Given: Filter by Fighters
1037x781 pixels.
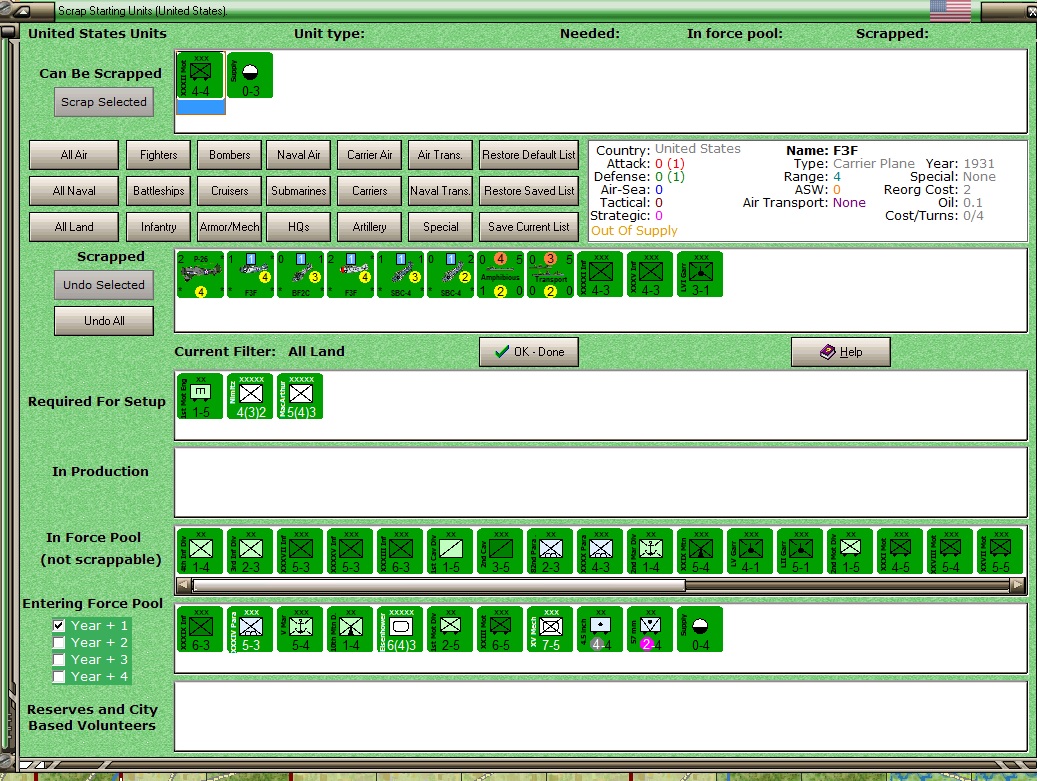Looking at the screenshot, I should click(x=159, y=155).
